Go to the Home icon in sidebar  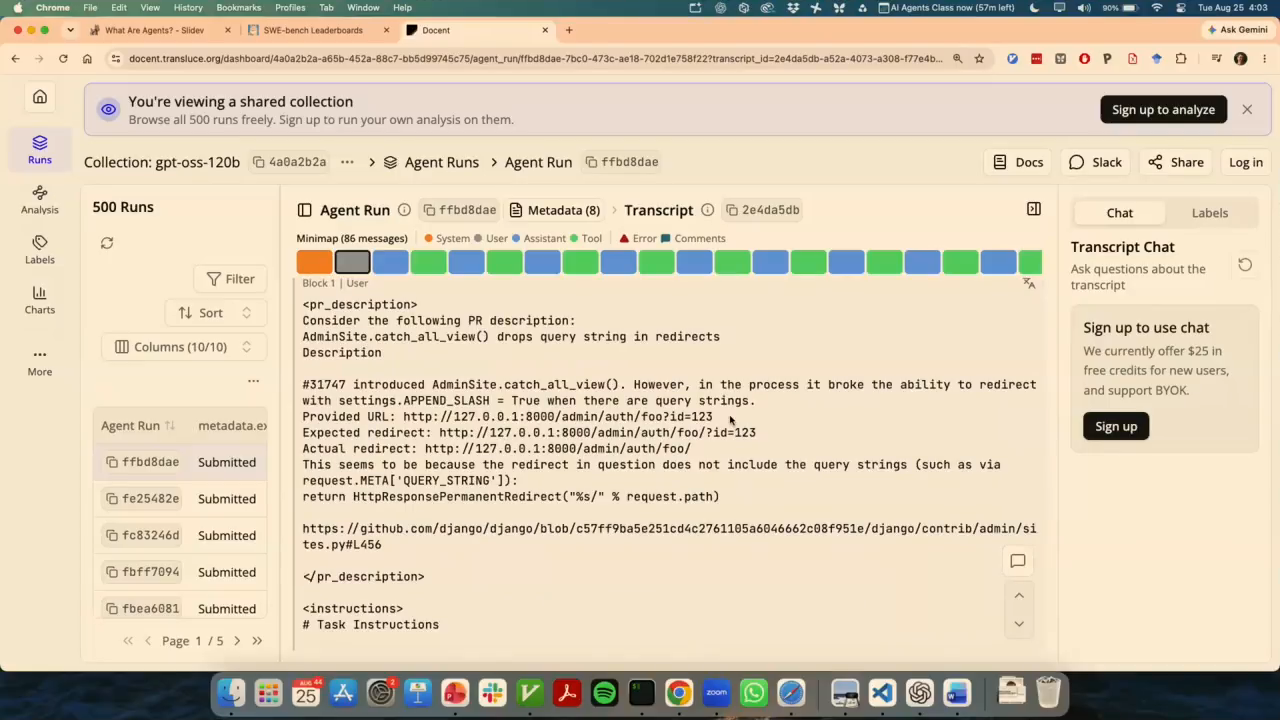click(x=40, y=97)
